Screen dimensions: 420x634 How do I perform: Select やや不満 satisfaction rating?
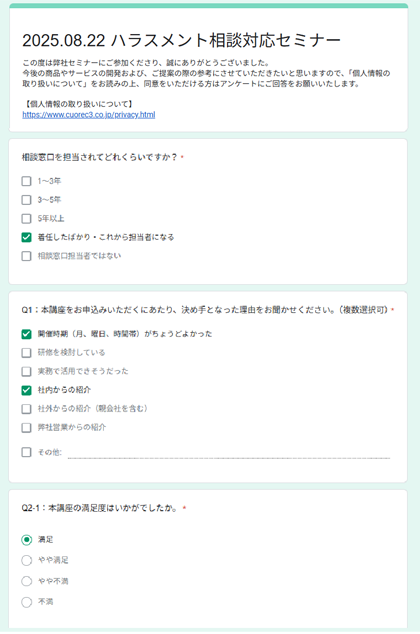[x=27, y=581]
